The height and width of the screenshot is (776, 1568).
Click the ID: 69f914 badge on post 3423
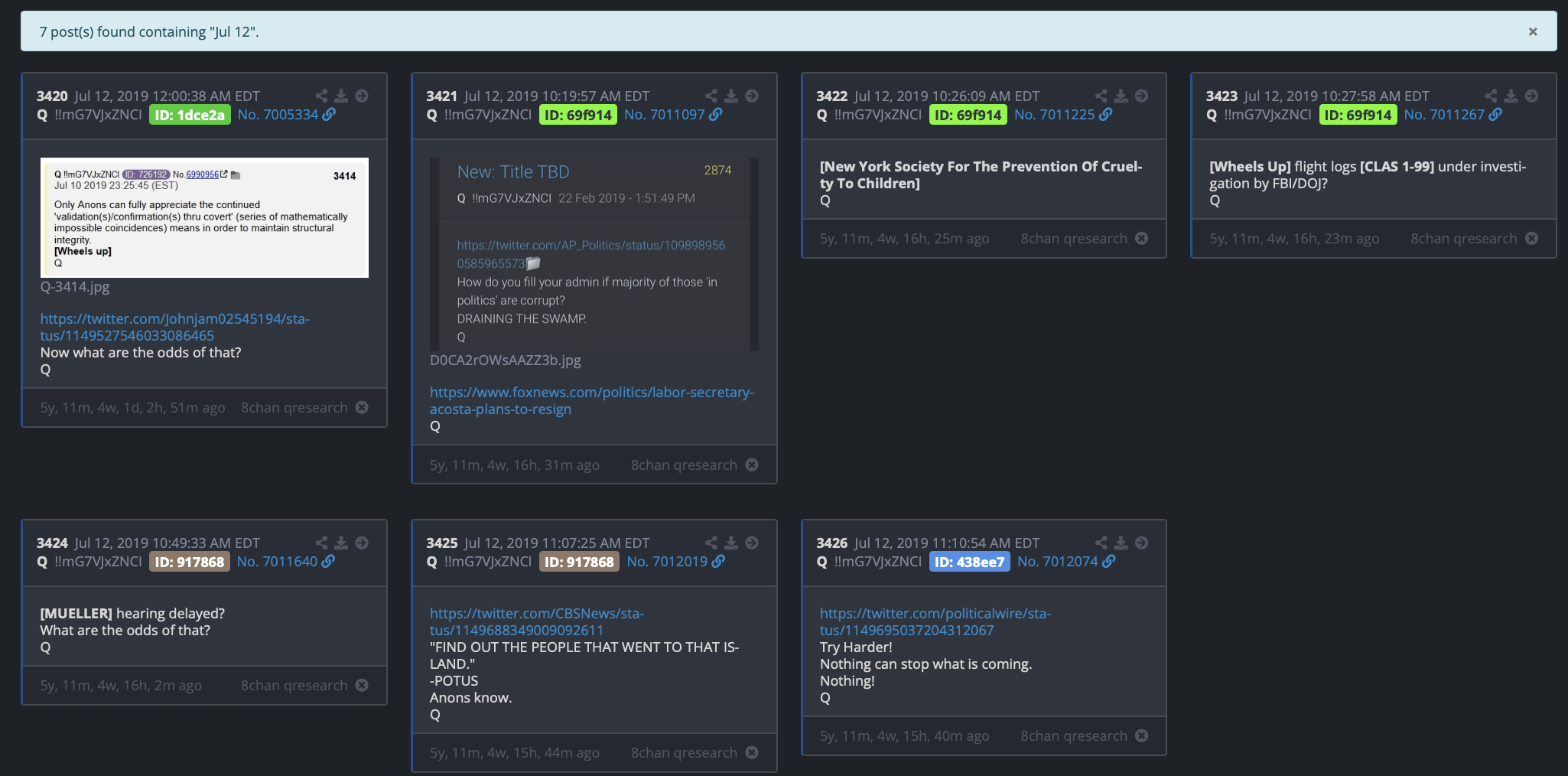(1358, 115)
